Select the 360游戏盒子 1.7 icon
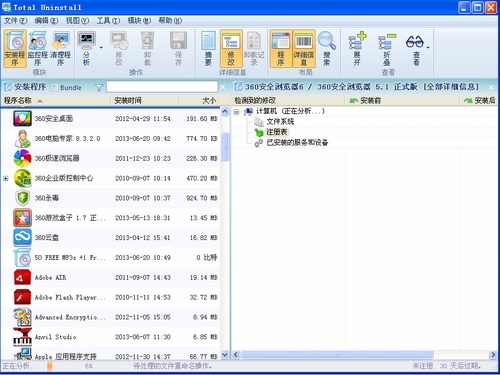This screenshot has height=375, width=500. click(x=22, y=218)
